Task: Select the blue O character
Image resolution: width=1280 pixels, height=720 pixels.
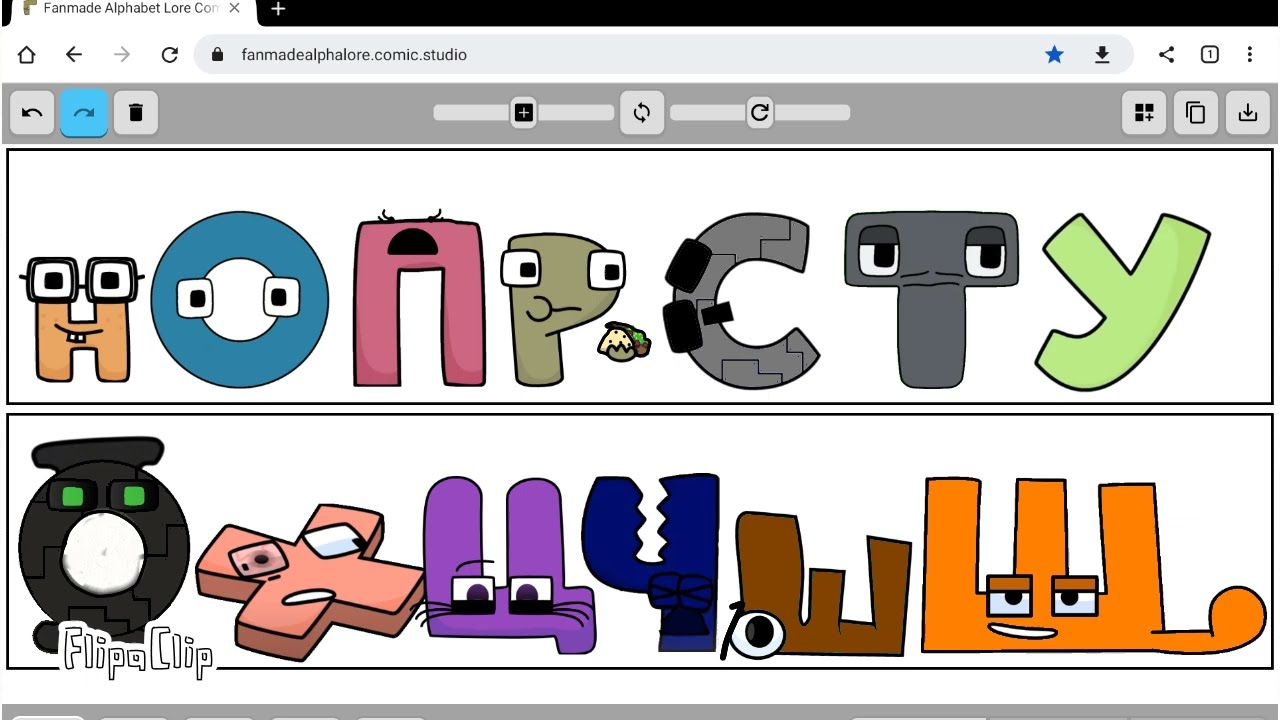Action: click(239, 299)
